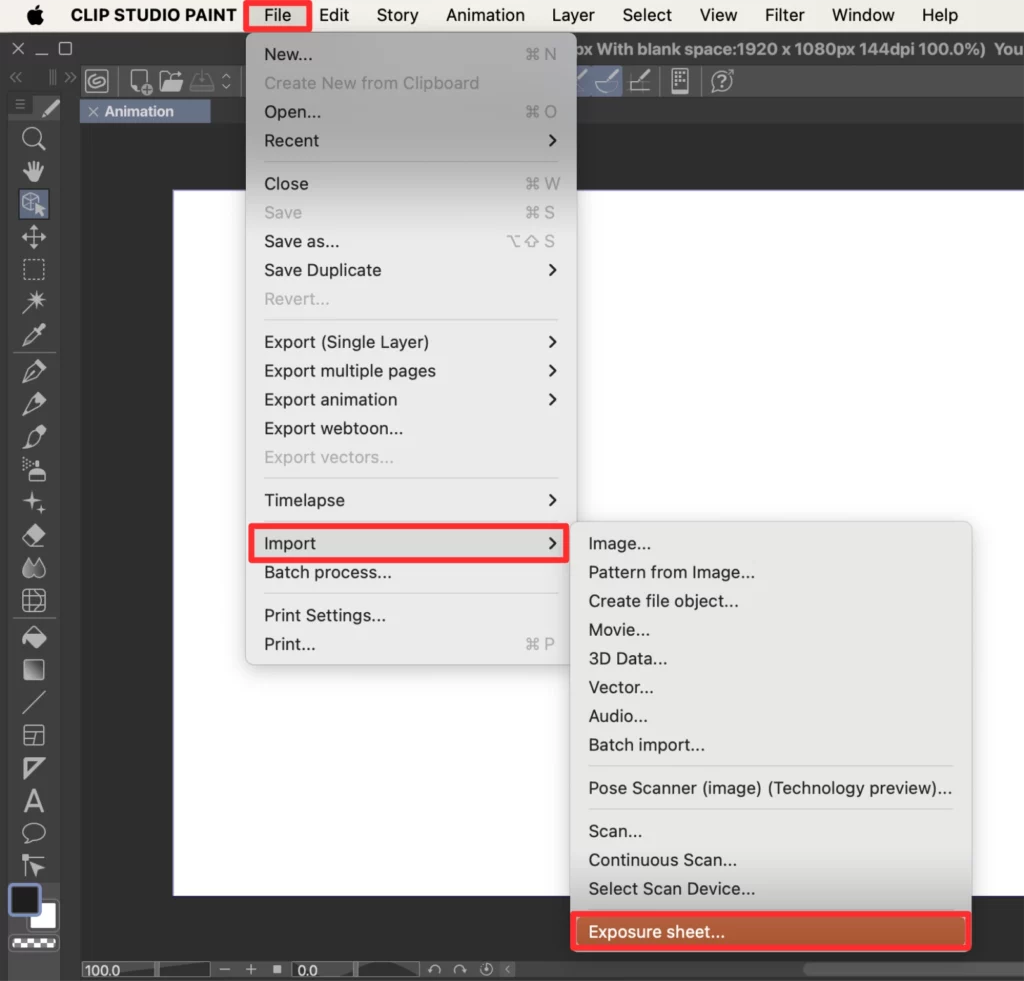Select the Figure line tool
Image resolution: width=1024 pixels, height=981 pixels.
click(x=33, y=702)
